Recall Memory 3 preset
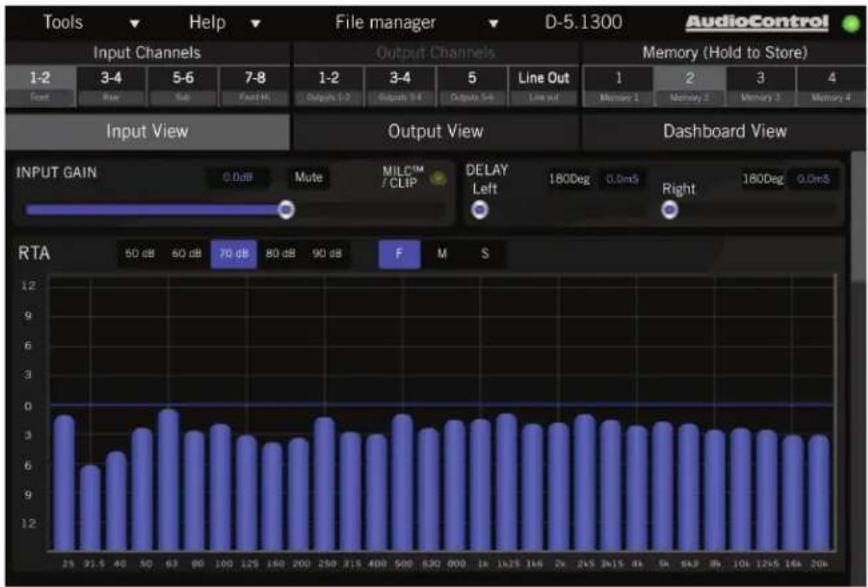This screenshot has height=587, width=868. [x=761, y=86]
